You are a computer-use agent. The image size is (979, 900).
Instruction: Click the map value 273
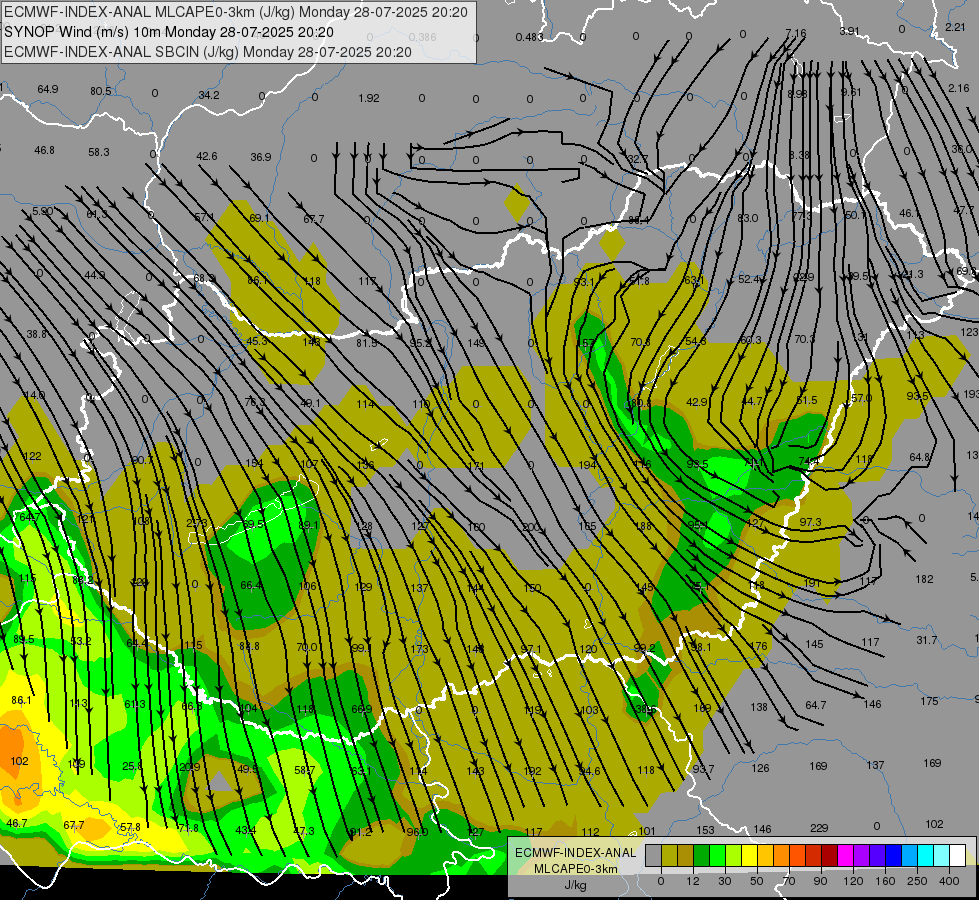point(197,523)
